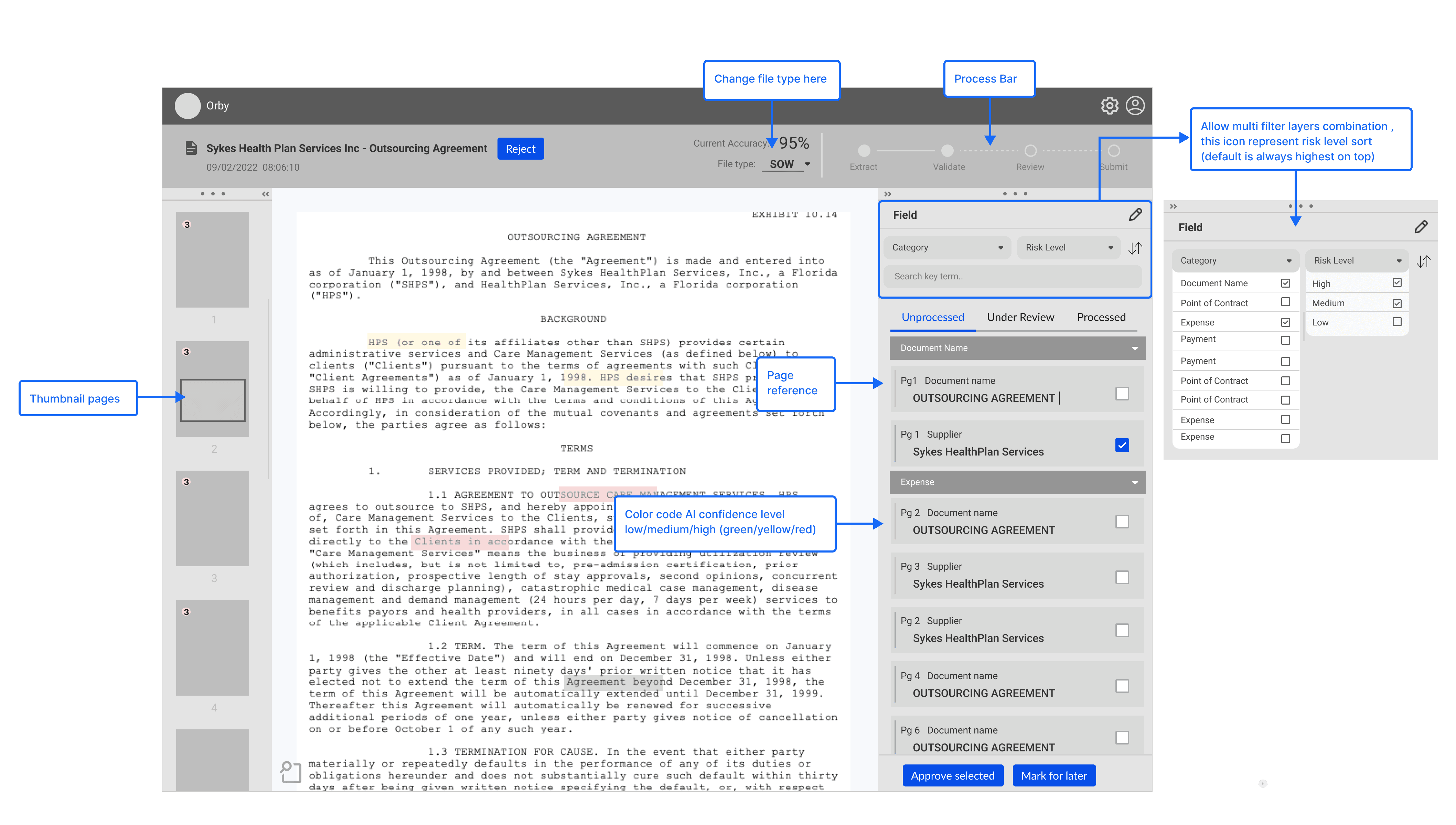Click the Validate step on the process bar
Screen dimensions: 1456x825
(x=947, y=151)
